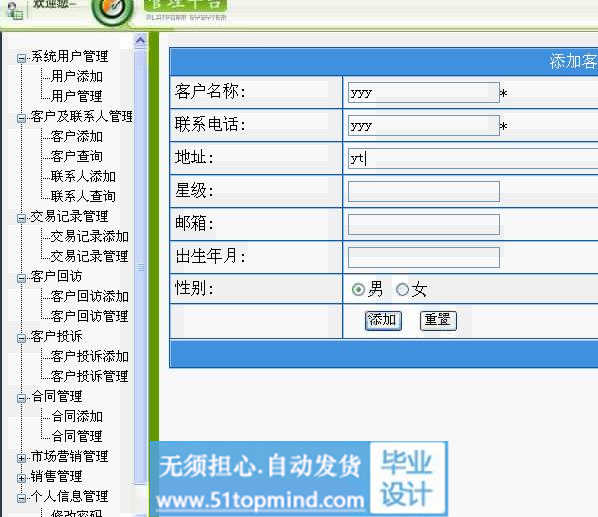
Task: Collapse the 客户及联系人管理 tree node
Action: (21, 118)
